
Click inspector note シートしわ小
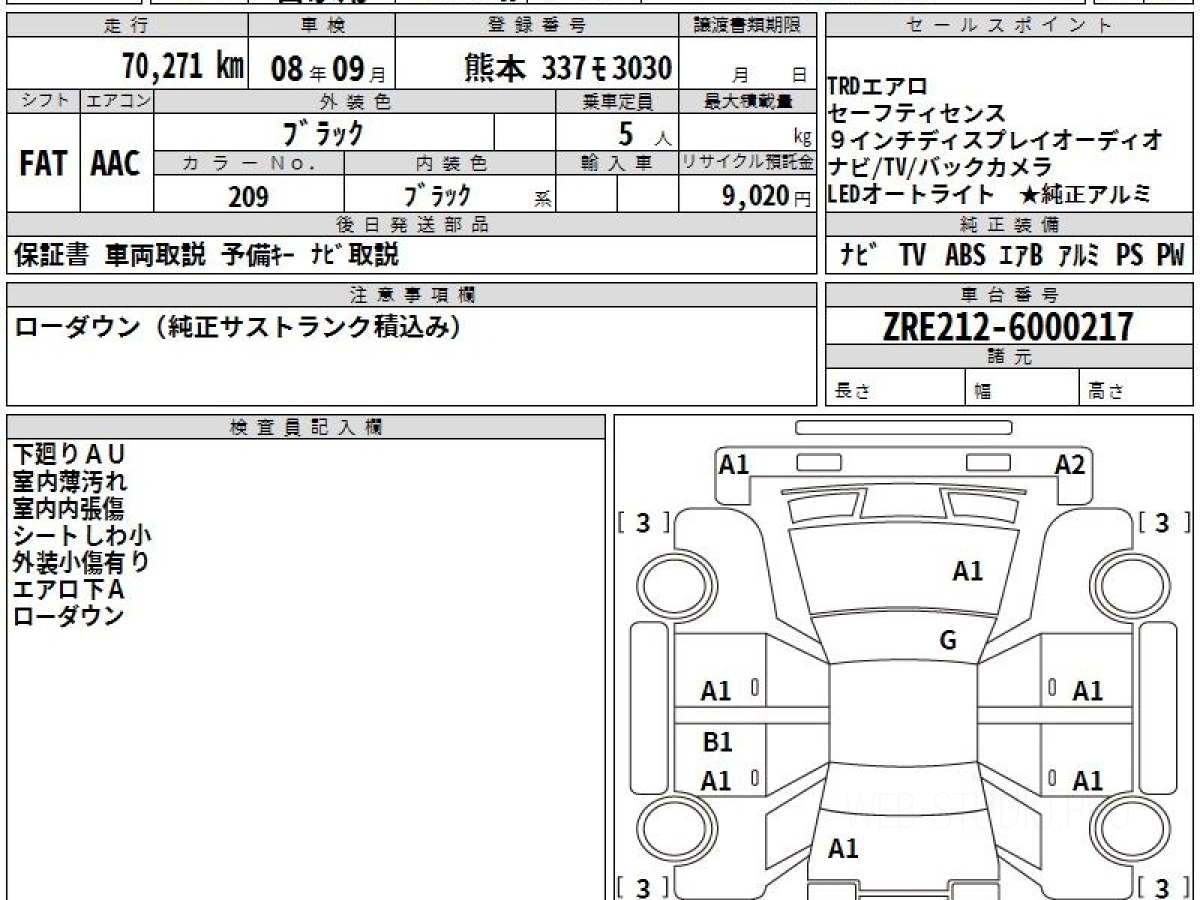click(x=82, y=535)
